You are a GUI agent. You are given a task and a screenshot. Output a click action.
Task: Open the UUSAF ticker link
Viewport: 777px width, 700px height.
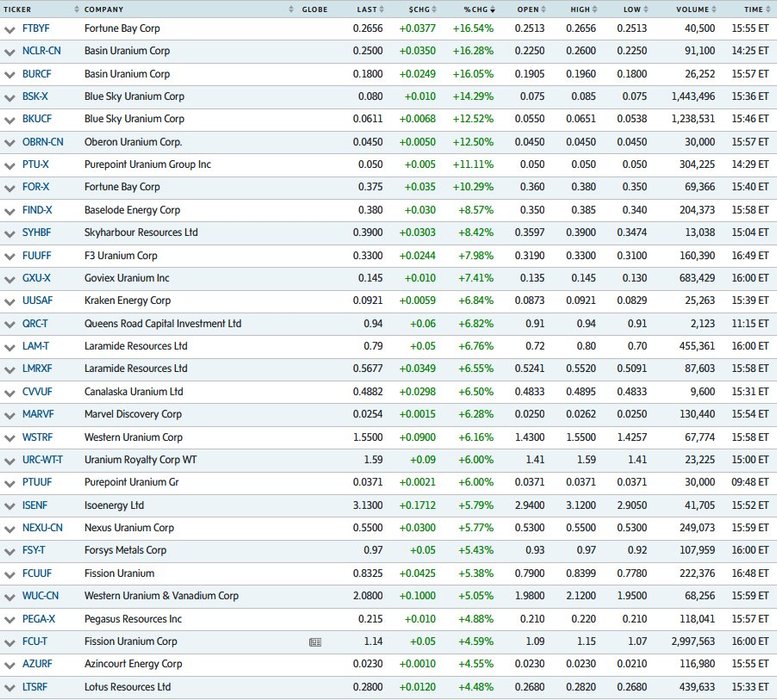pos(37,300)
